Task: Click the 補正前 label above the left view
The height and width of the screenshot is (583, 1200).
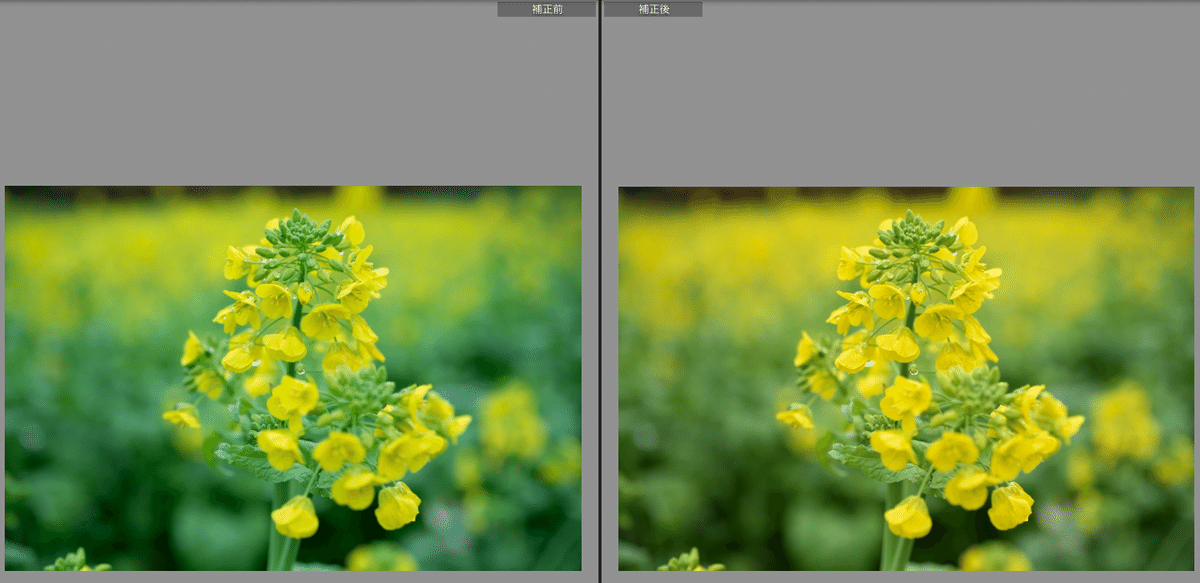Action: point(546,9)
